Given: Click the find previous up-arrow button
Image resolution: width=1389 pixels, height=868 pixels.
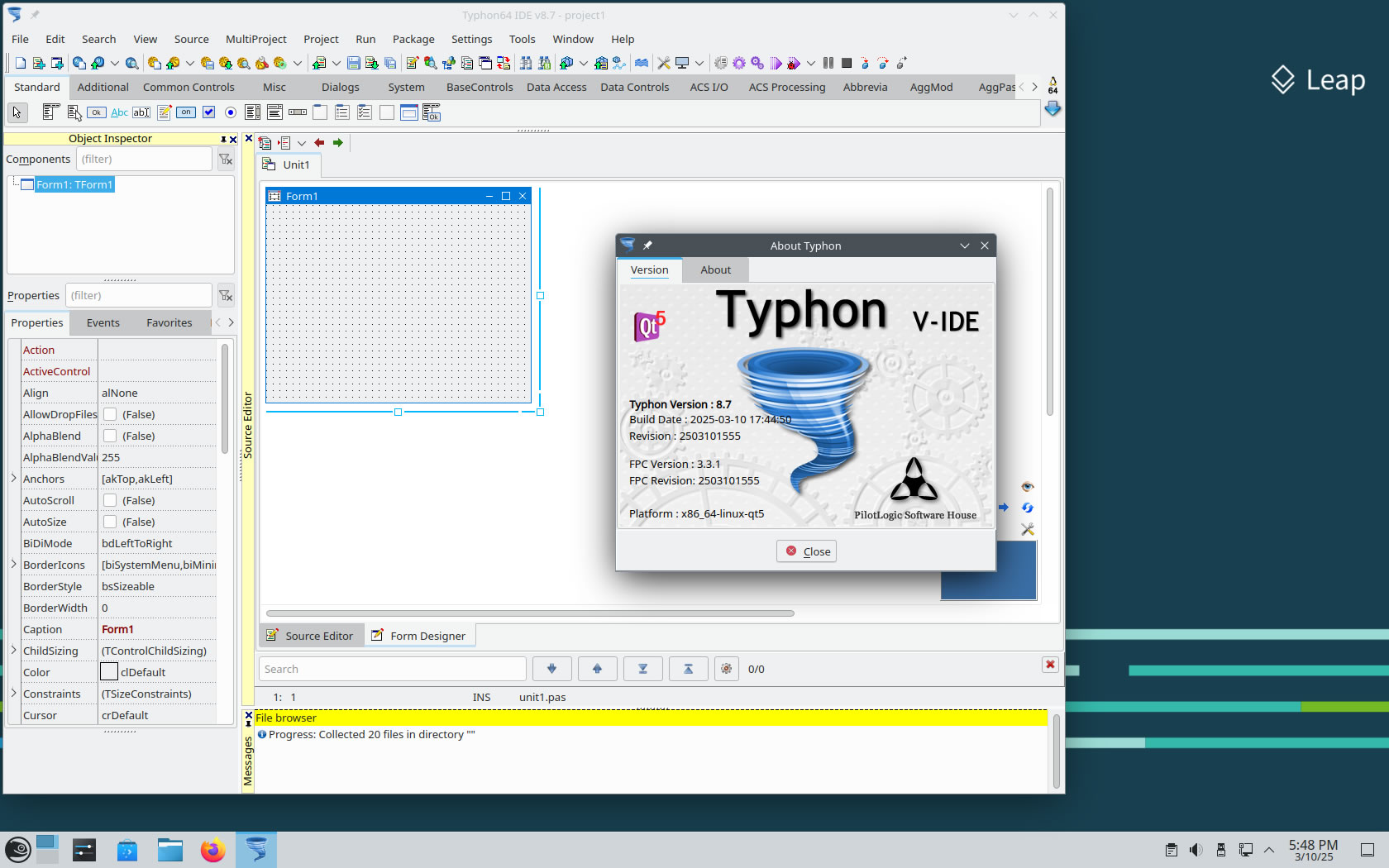Looking at the screenshot, I should [x=597, y=669].
